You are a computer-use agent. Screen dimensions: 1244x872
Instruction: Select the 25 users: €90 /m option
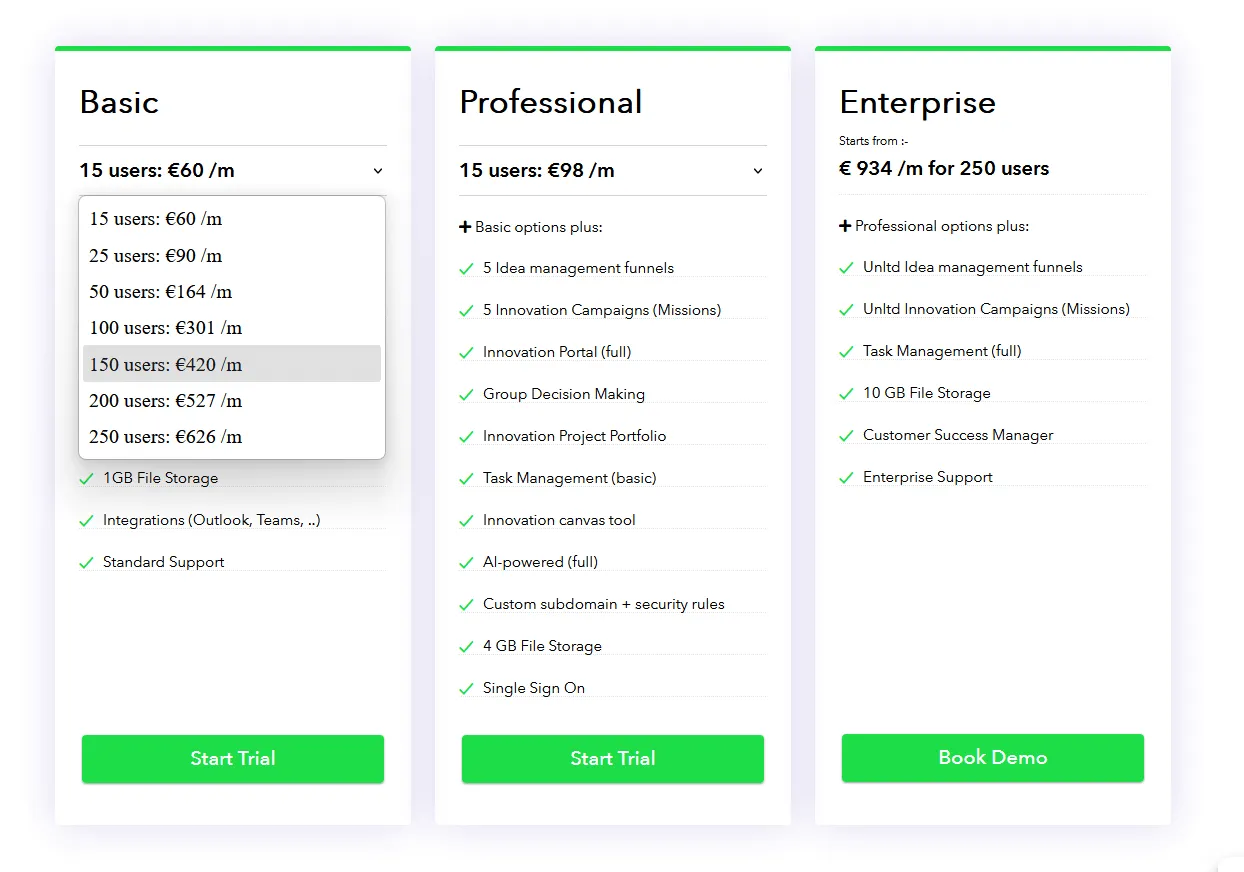click(x=232, y=256)
